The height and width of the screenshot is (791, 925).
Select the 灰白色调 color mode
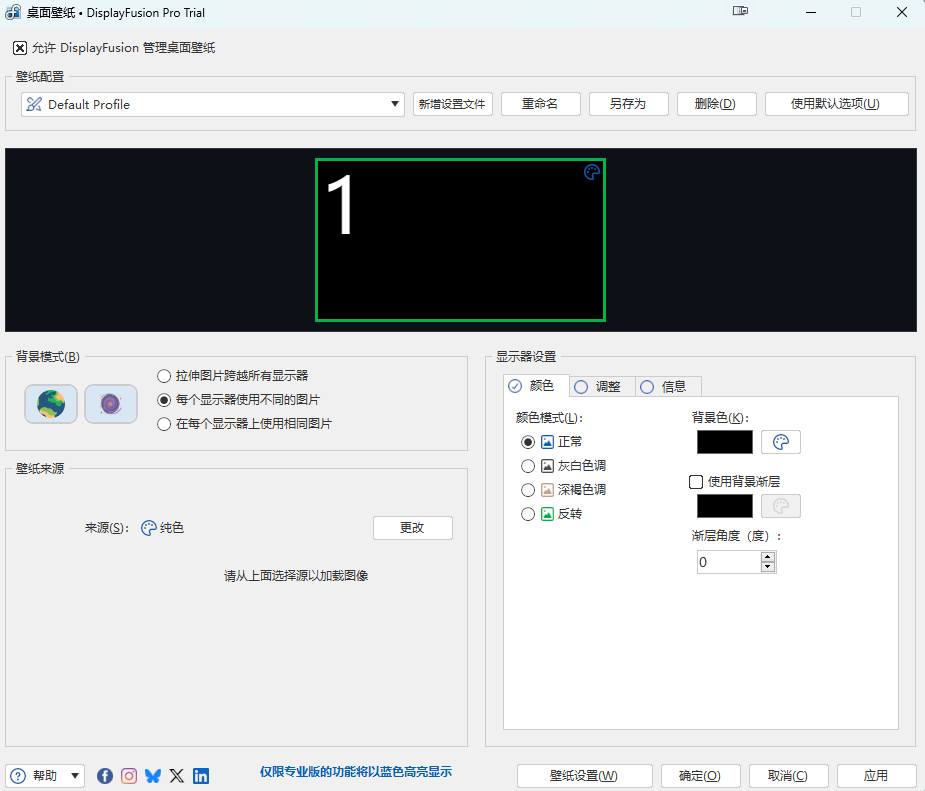click(x=528, y=466)
